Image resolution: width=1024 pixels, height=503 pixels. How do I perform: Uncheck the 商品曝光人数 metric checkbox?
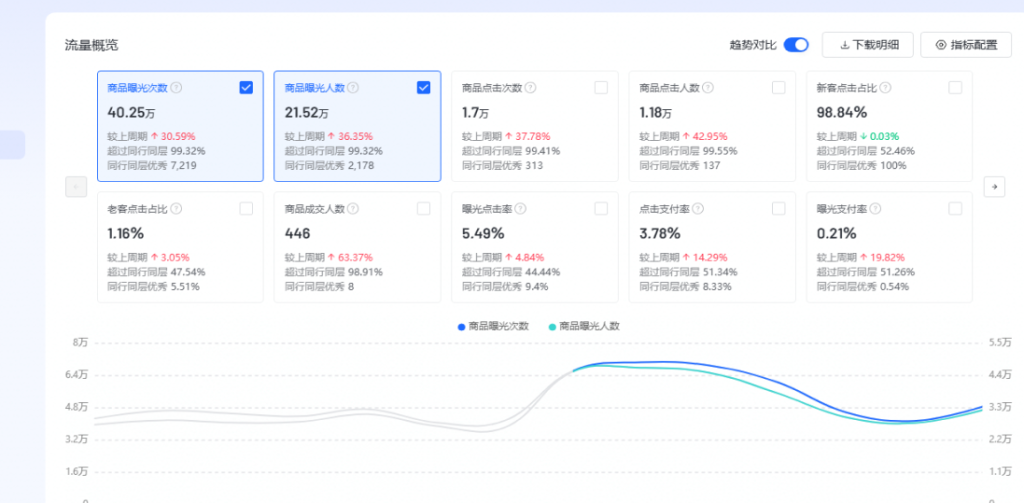tap(423, 88)
